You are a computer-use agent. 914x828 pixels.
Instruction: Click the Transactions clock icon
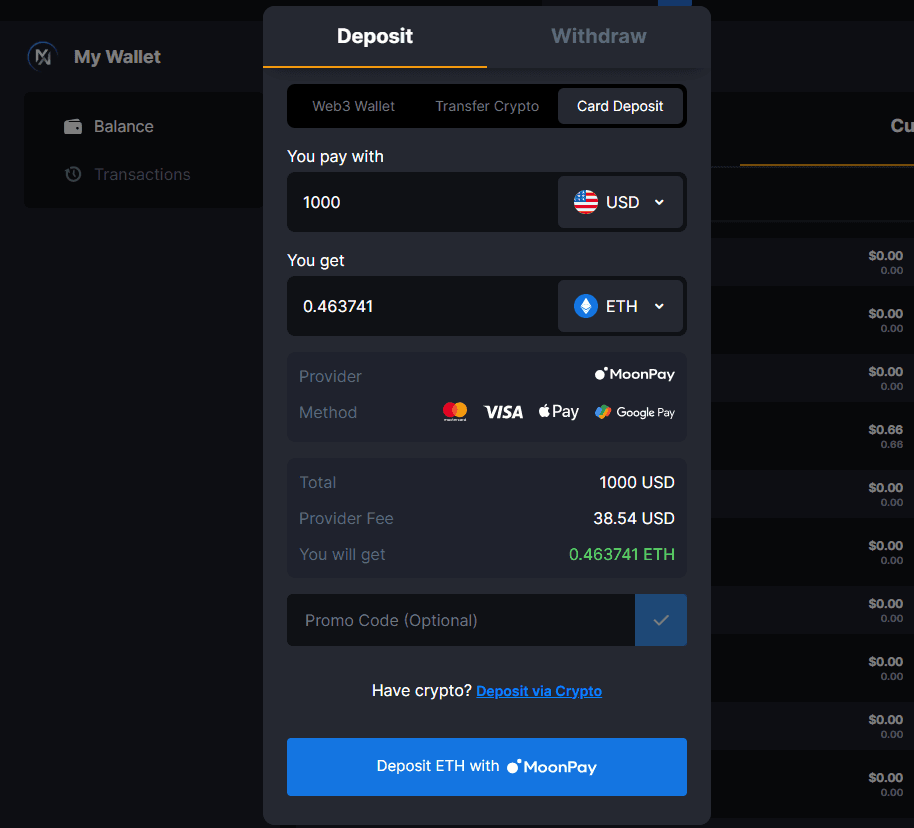pyautogui.click(x=73, y=174)
